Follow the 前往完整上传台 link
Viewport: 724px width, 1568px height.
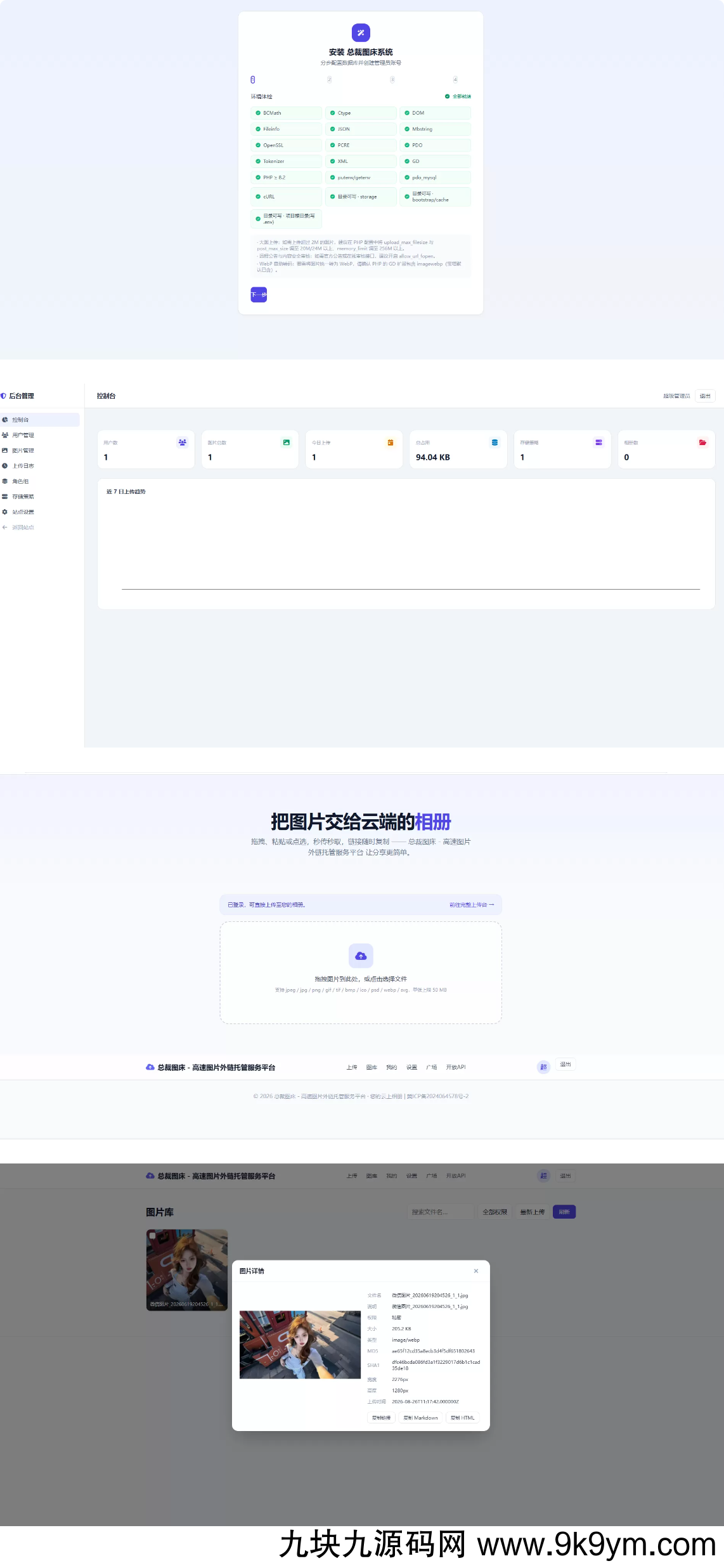[472, 905]
